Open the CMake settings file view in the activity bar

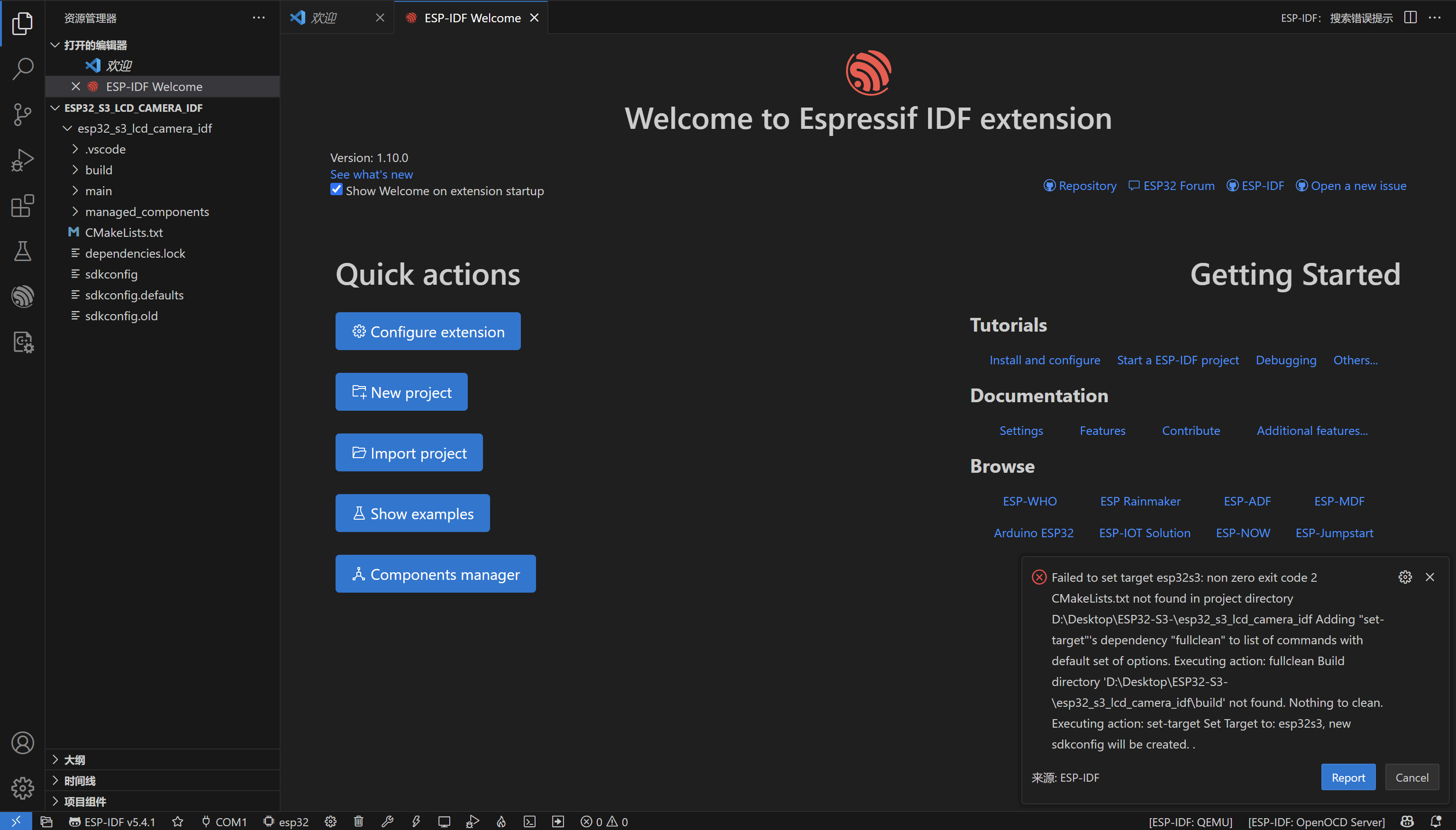(x=22, y=342)
